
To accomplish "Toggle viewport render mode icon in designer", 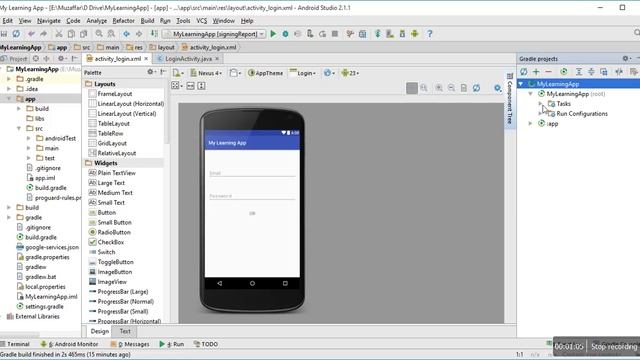I will tap(177, 86).
